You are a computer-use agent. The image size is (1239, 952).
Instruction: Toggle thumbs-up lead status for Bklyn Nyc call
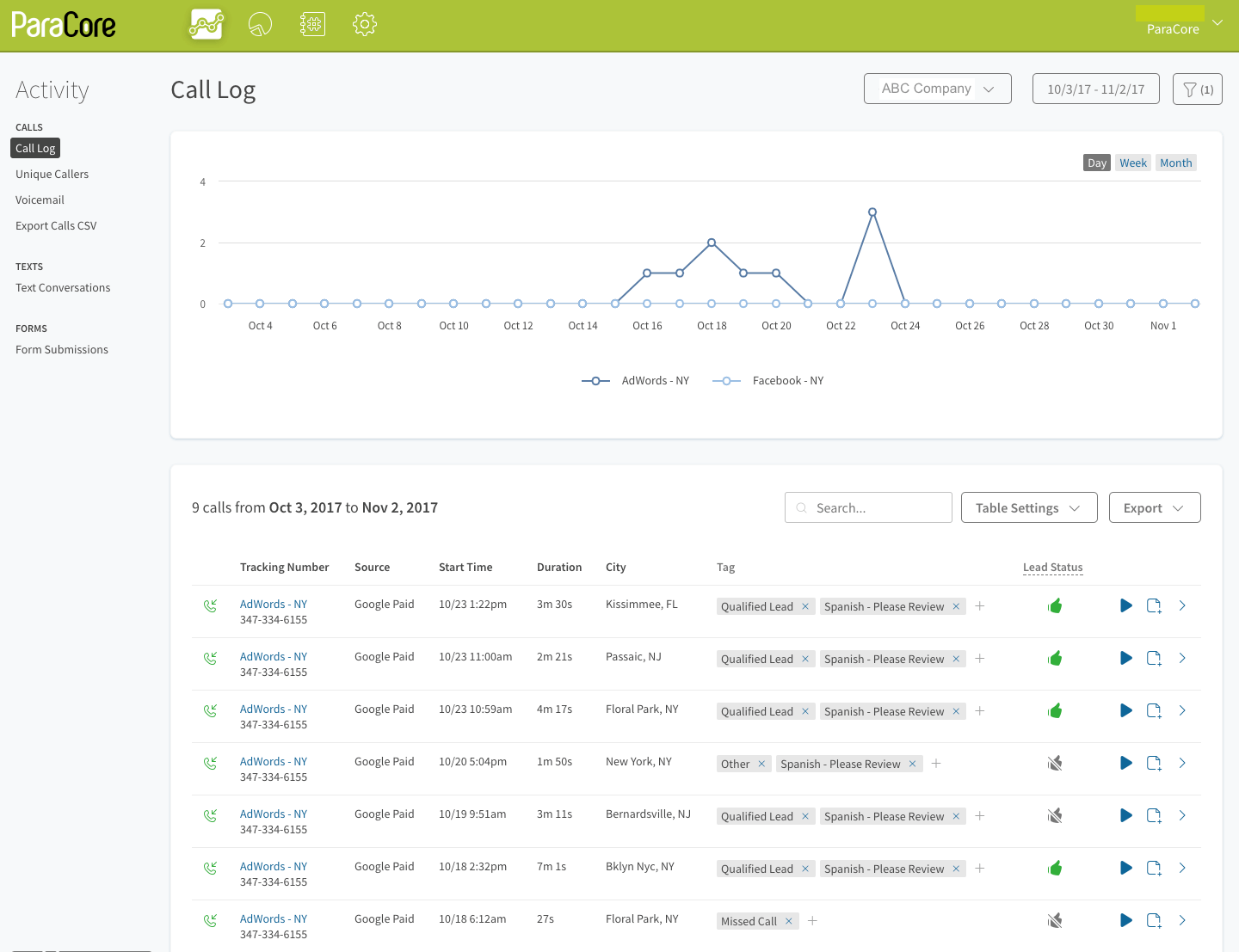click(x=1055, y=868)
